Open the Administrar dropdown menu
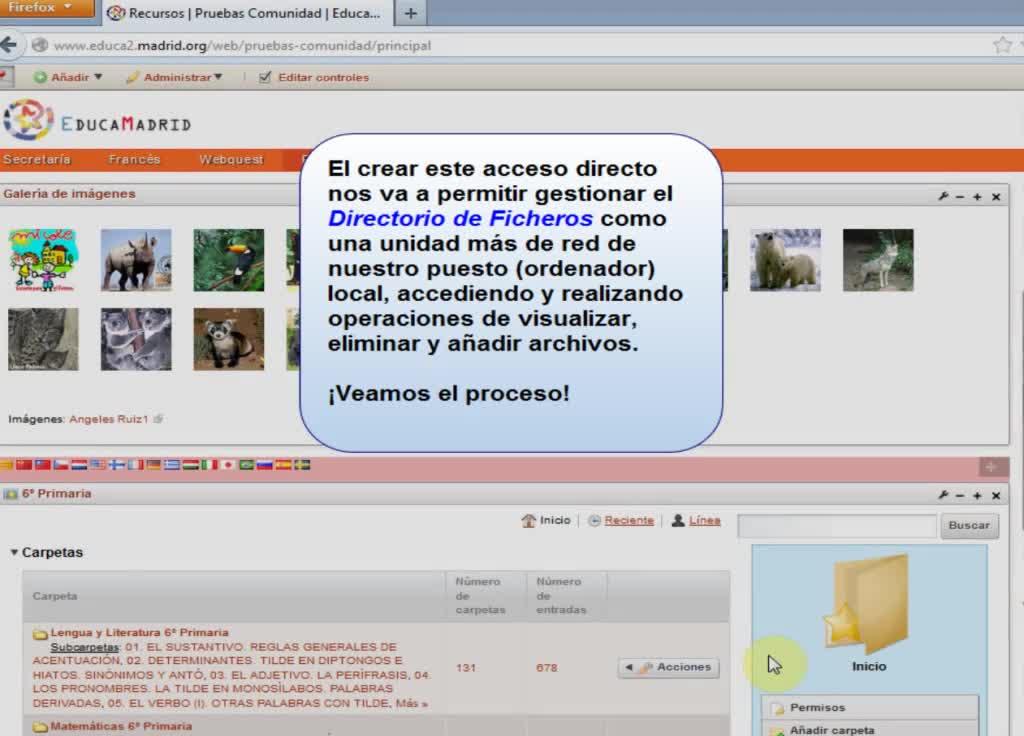1024x736 pixels. click(x=175, y=77)
